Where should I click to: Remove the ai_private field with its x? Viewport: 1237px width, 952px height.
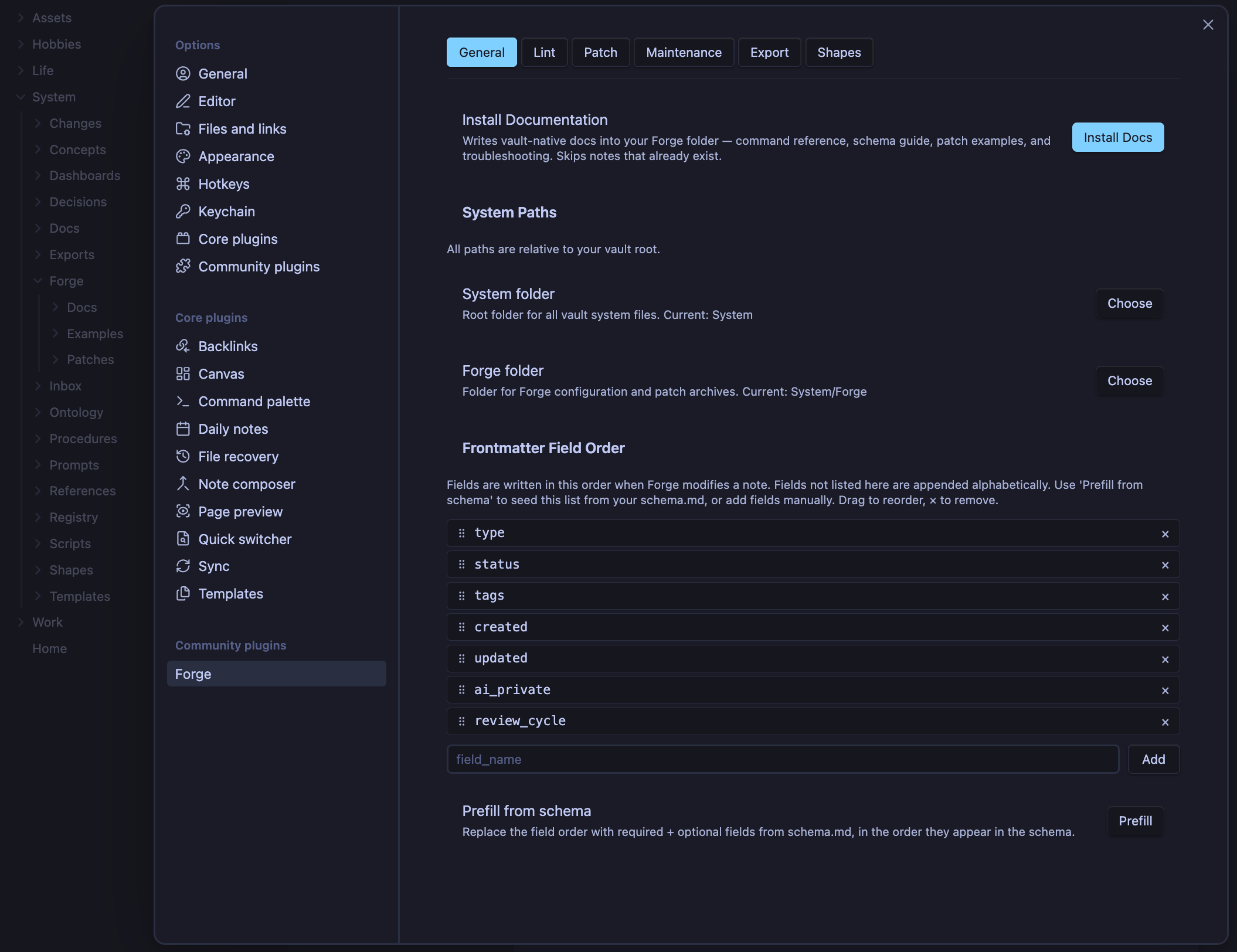(1165, 691)
